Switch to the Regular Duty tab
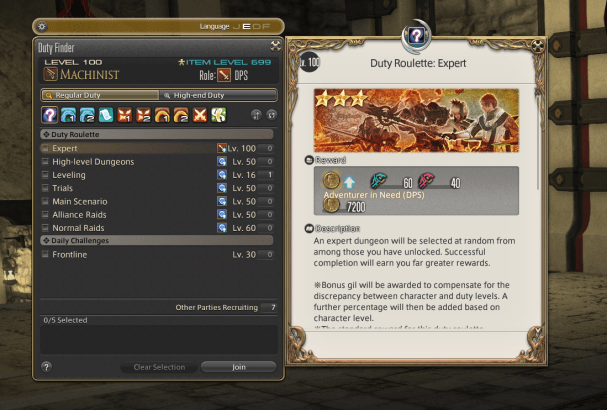Viewport: 607px width, 410px height. coord(100,95)
